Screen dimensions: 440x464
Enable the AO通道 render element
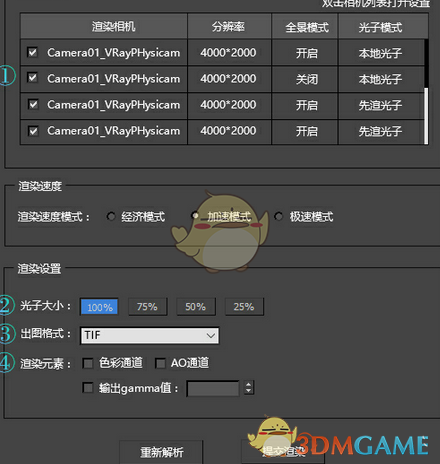point(160,363)
